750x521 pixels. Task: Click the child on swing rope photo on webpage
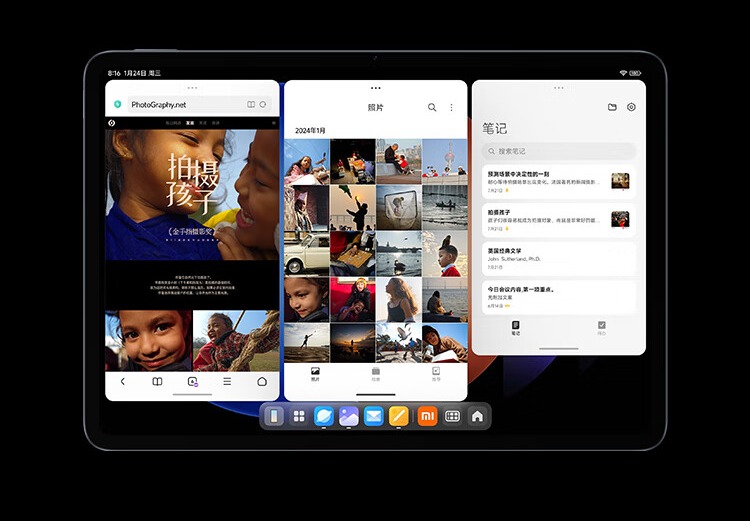(236, 341)
